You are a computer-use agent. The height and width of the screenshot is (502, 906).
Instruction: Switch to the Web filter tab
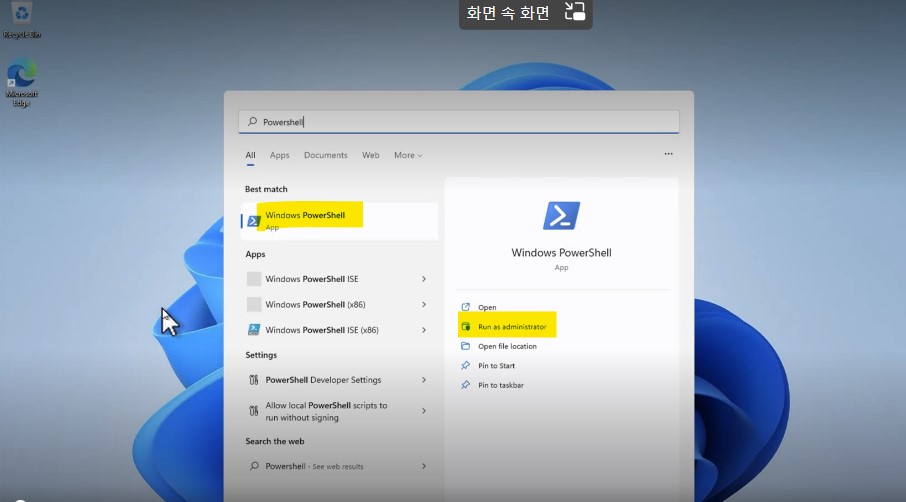pos(371,155)
